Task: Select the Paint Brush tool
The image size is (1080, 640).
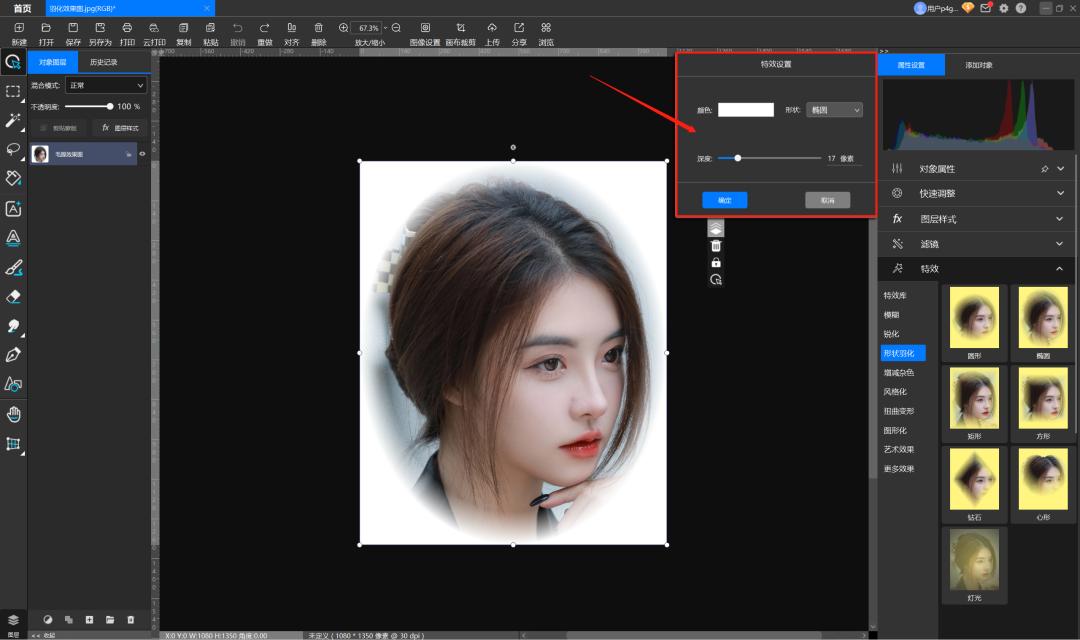Action: click(13, 267)
